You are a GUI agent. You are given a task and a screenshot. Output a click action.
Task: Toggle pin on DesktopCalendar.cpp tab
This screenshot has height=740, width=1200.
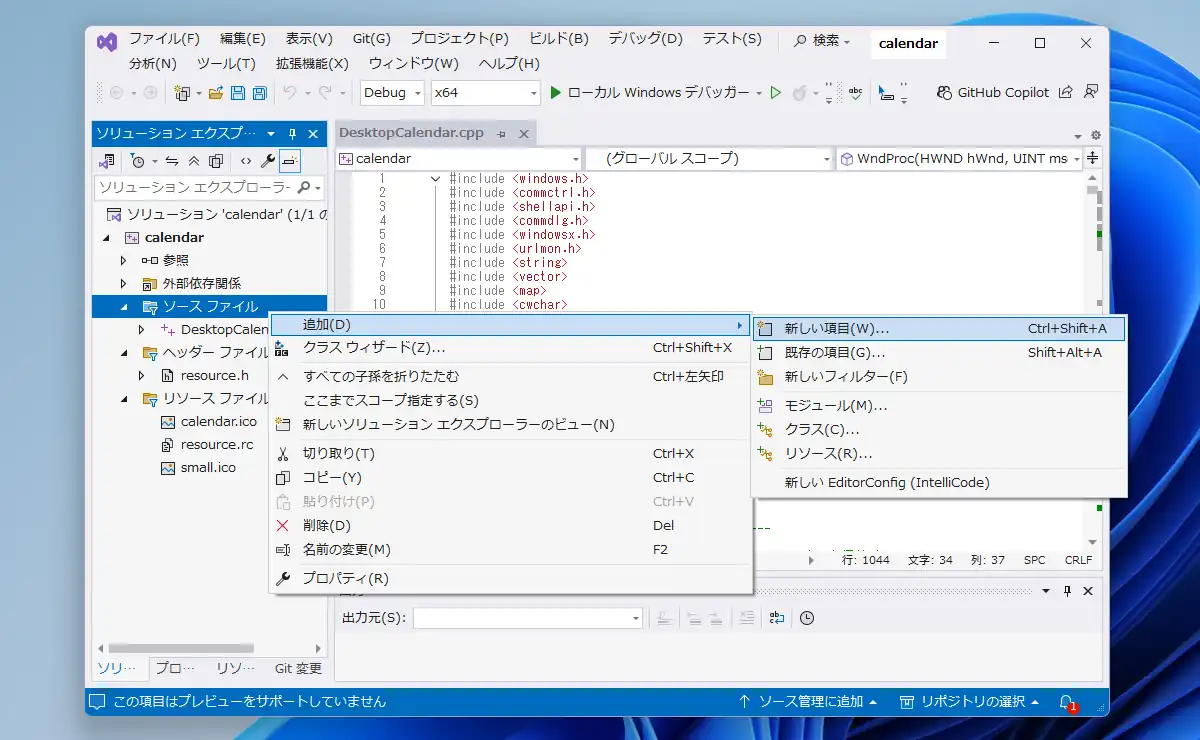coord(502,133)
